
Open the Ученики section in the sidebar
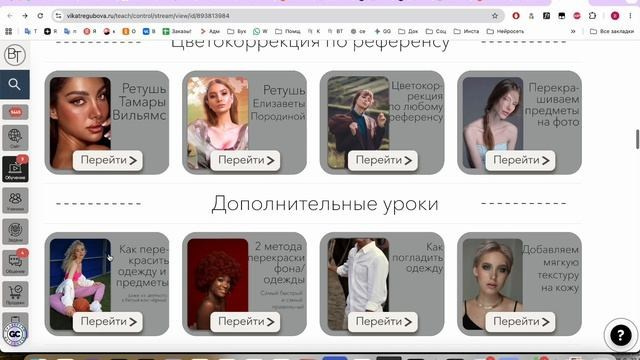tap(15, 200)
